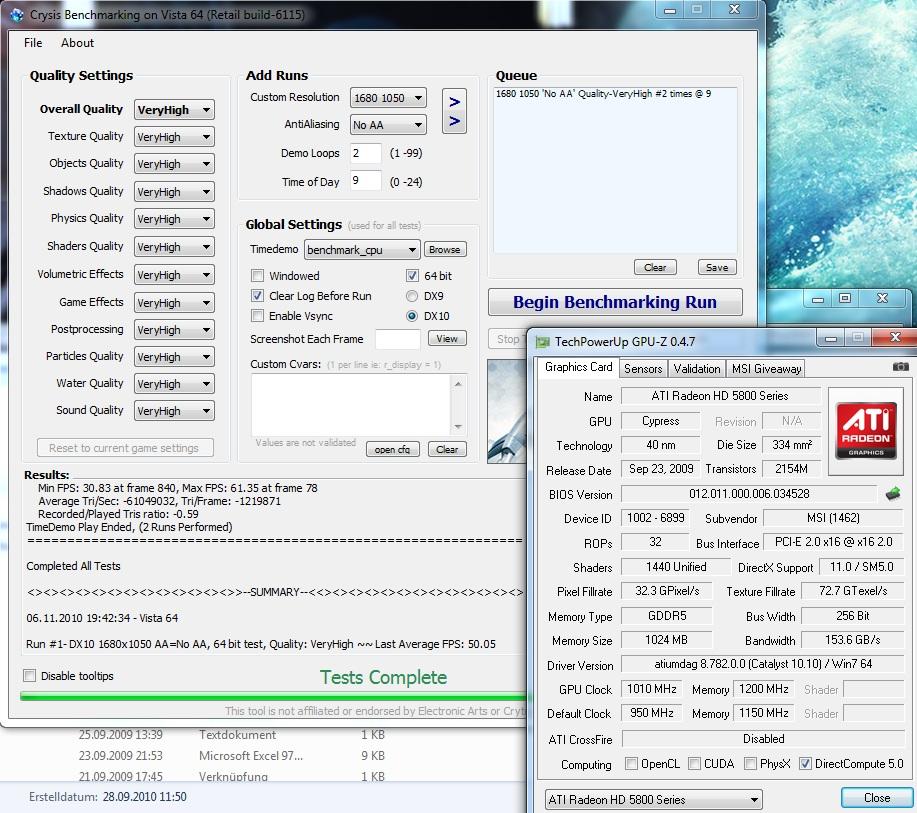
Task: Click the Custom Cvars Clear button
Action: click(x=447, y=449)
